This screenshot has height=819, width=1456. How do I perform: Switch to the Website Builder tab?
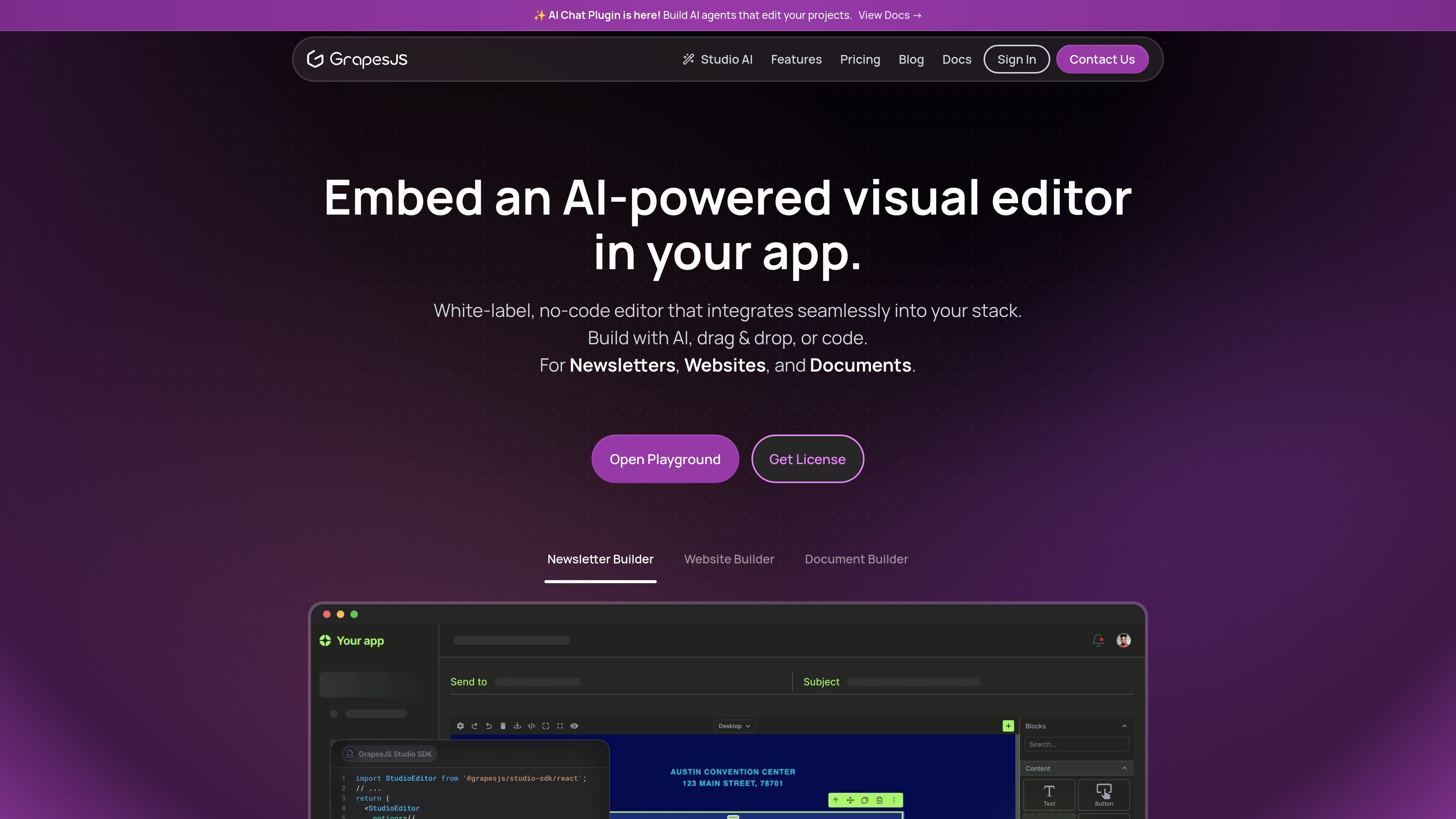(729, 560)
